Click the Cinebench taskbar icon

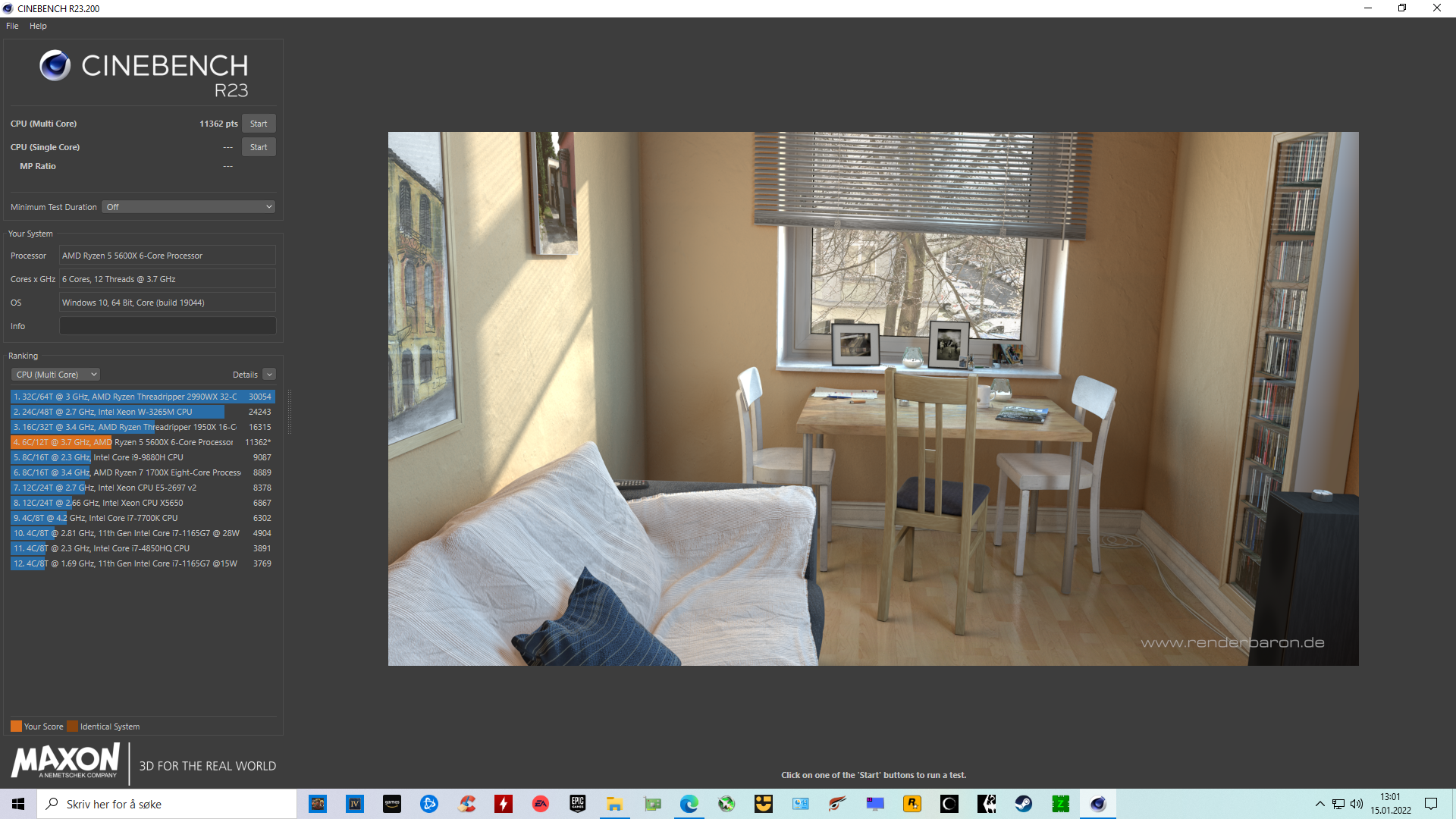tap(1098, 804)
